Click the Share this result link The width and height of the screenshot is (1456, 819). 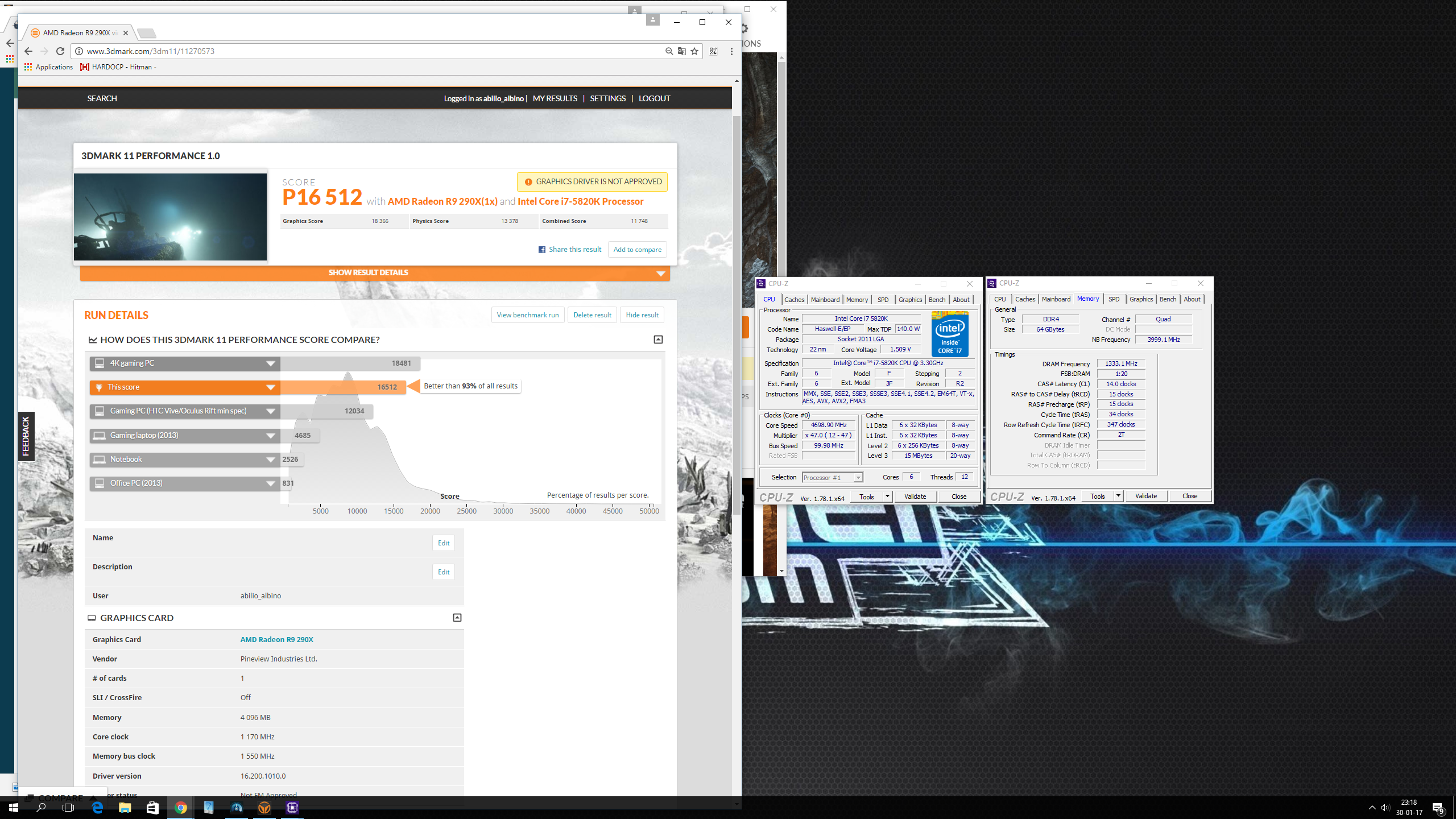coord(570,249)
